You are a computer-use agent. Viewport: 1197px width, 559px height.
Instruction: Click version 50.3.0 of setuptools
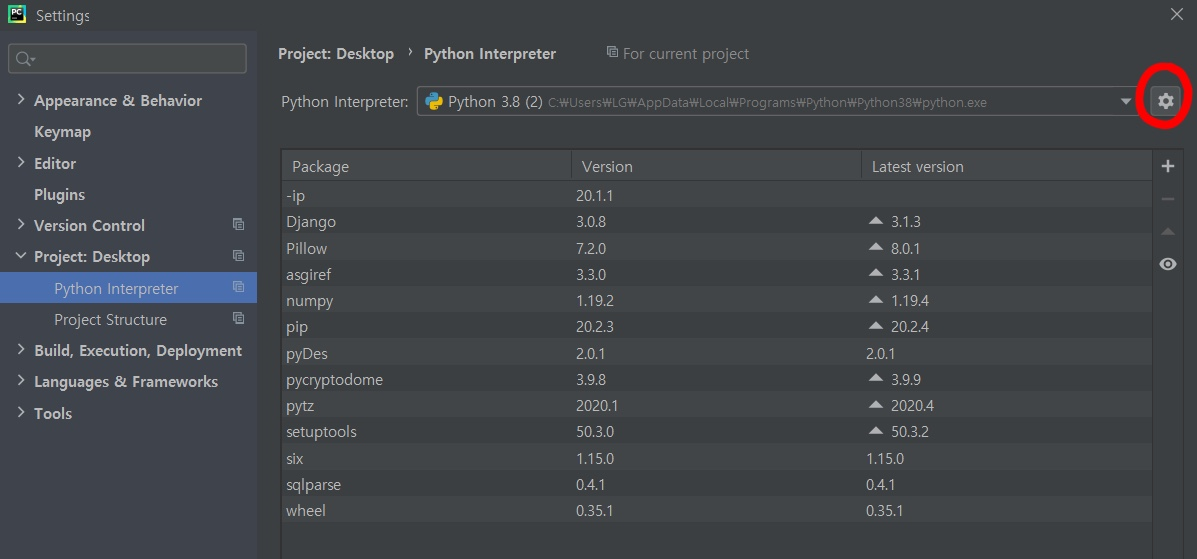click(595, 432)
